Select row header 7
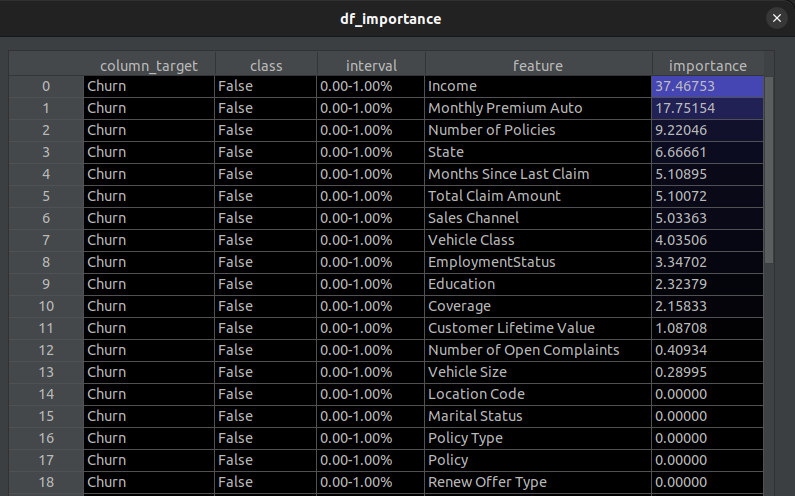The width and height of the screenshot is (795, 496). coord(46,240)
